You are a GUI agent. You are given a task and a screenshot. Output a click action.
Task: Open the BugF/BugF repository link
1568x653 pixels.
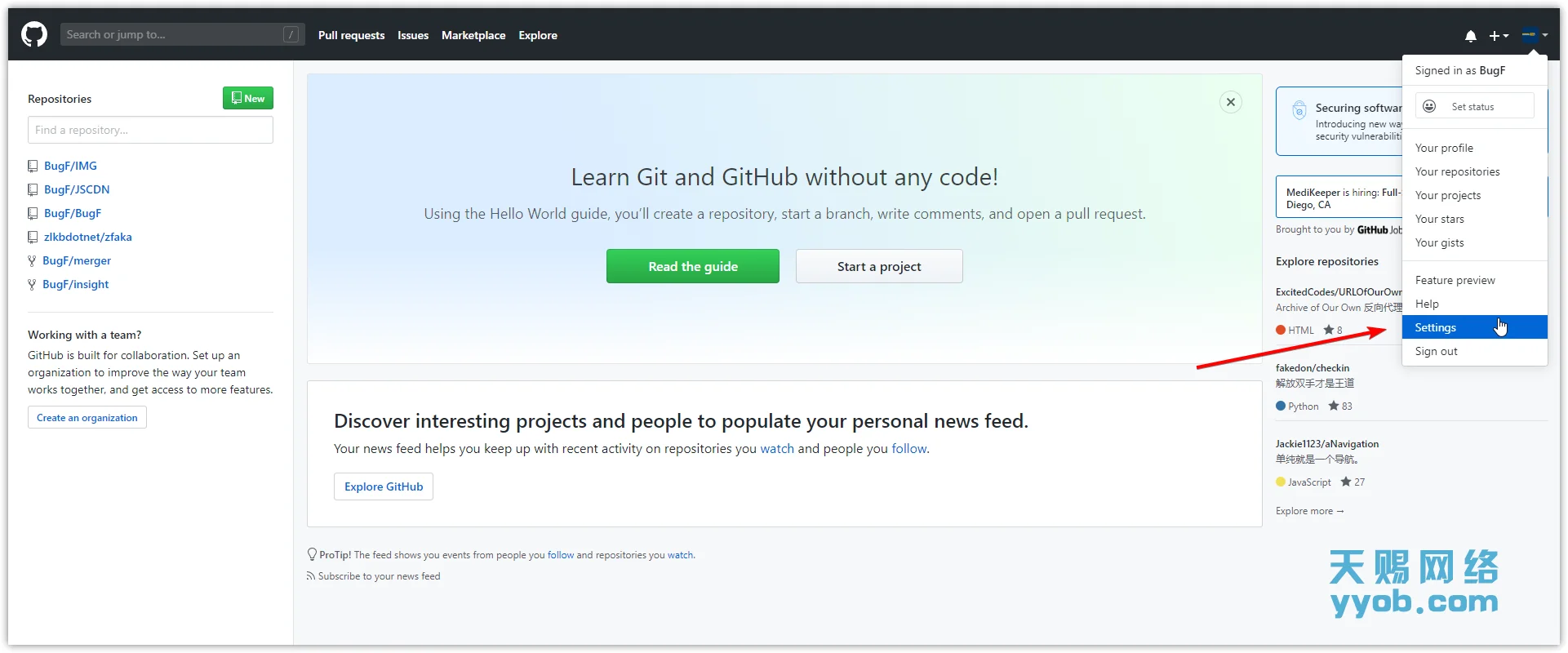[73, 213]
